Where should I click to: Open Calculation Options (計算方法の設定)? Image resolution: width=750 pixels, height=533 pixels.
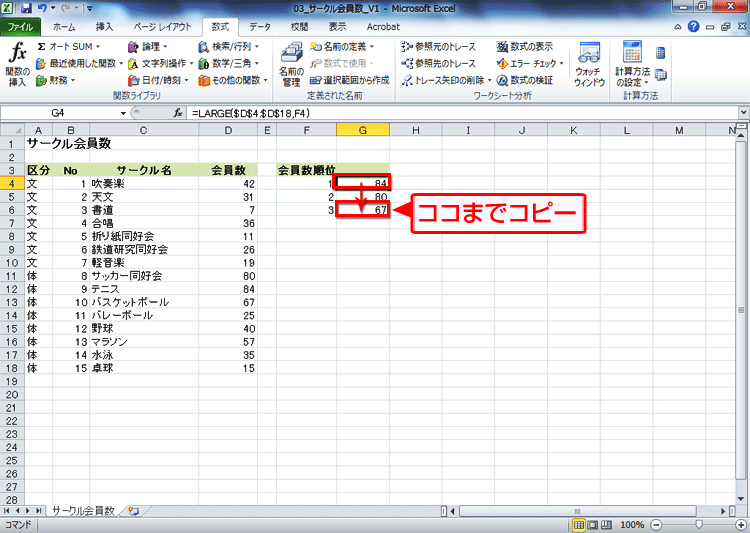[632, 65]
